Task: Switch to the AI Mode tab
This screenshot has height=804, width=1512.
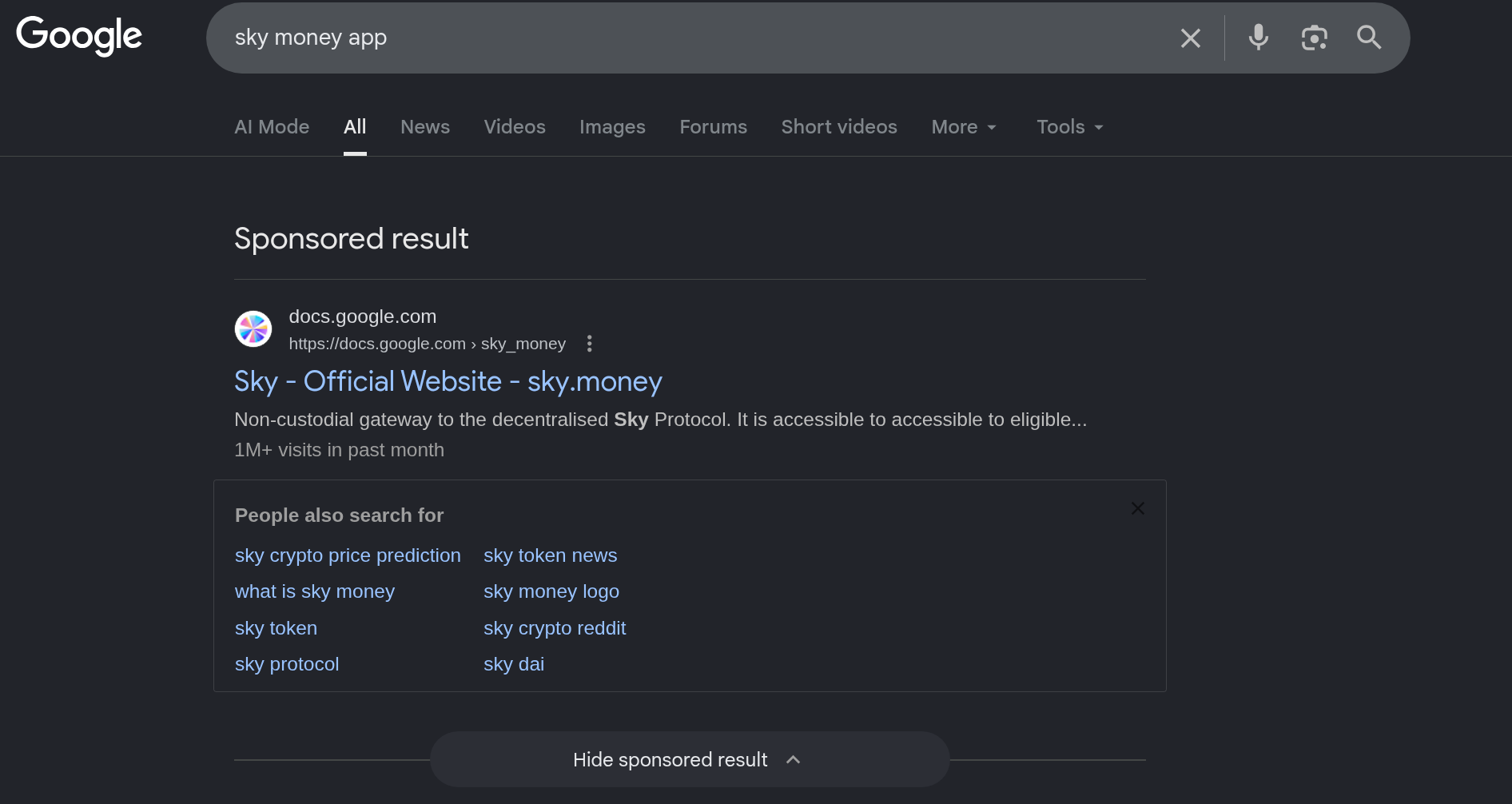Action: click(x=272, y=127)
